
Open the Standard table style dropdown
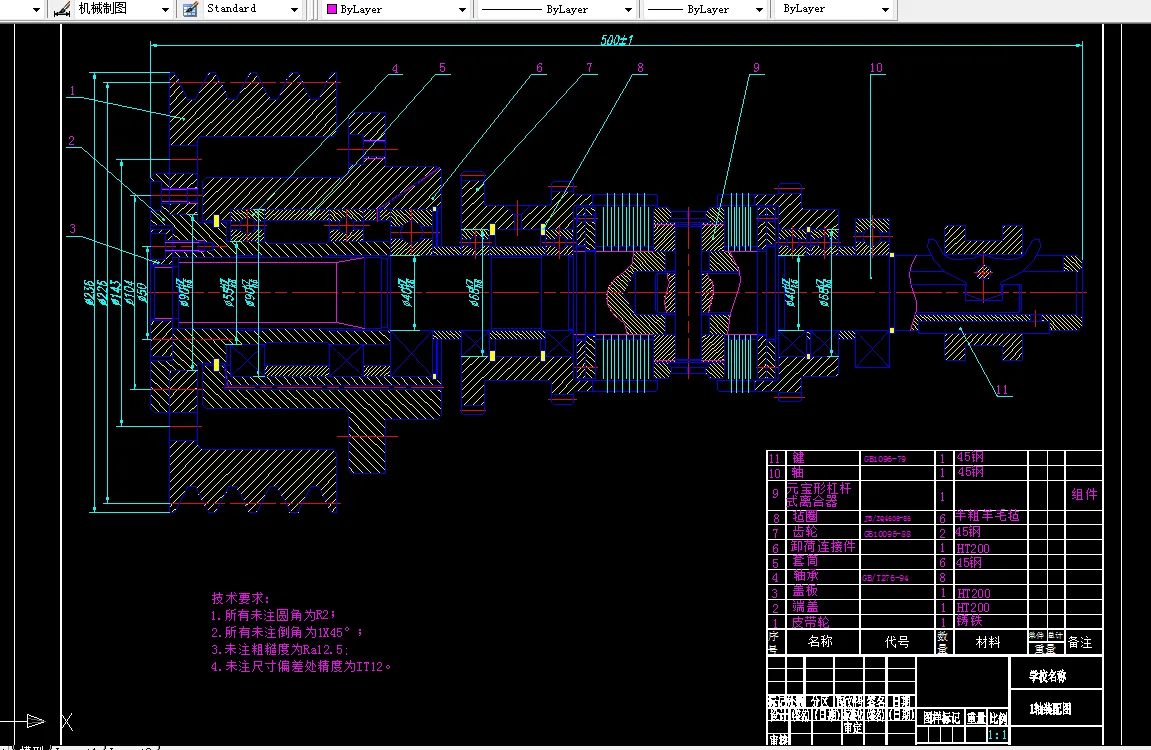[x=294, y=10]
